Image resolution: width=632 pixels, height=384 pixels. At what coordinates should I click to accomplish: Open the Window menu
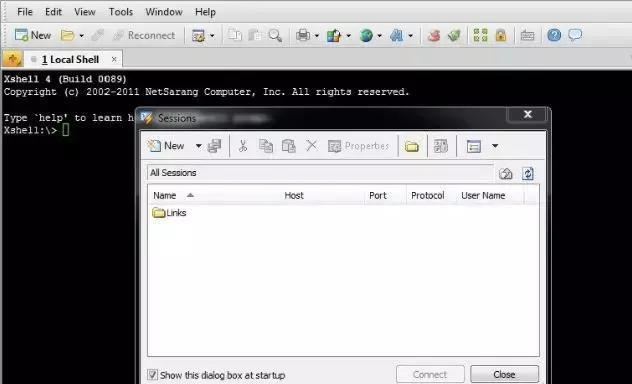tap(164, 12)
